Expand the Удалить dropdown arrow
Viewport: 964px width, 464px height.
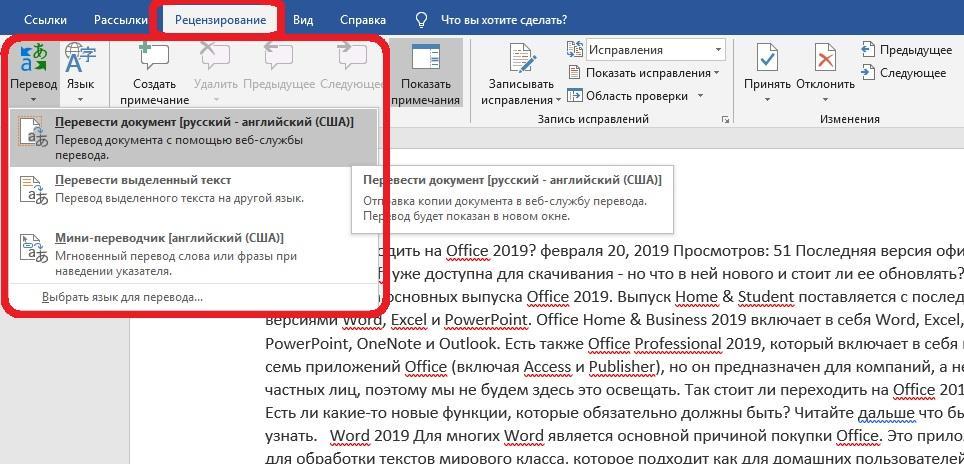pos(215,99)
